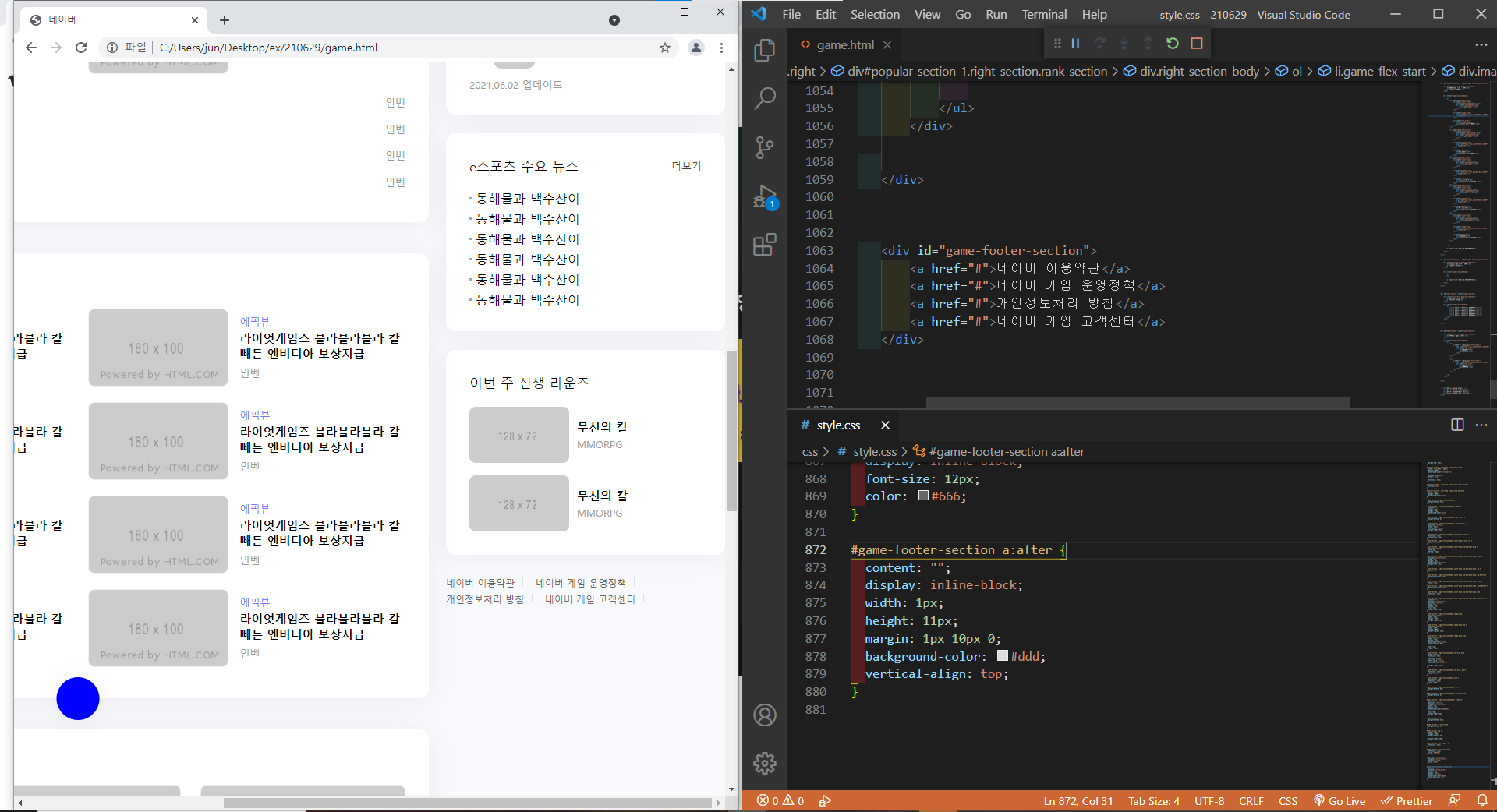Open the Run menu in VS Code

tap(996, 14)
